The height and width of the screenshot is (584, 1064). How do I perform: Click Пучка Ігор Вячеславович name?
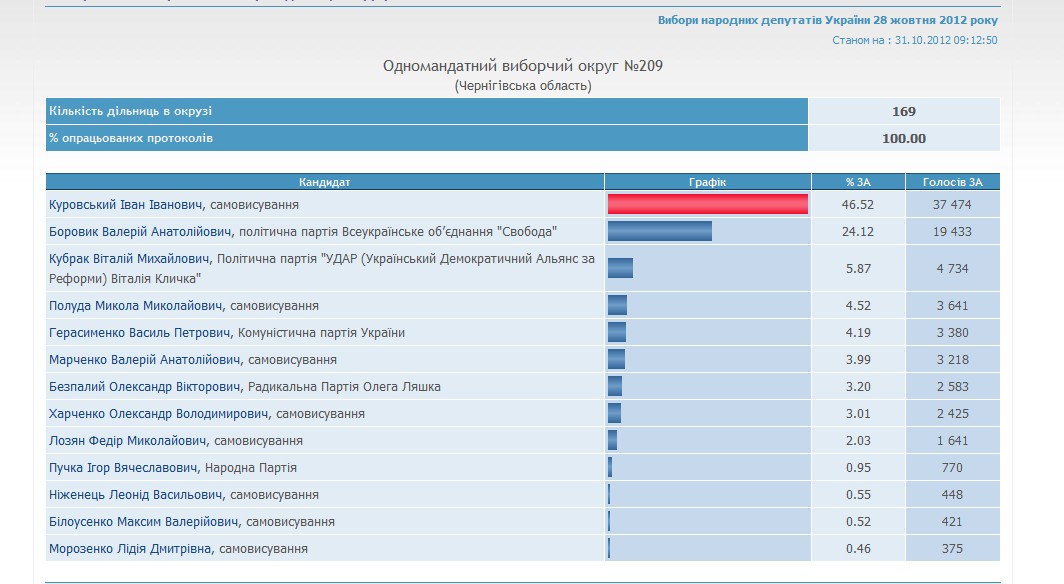click(x=124, y=468)
